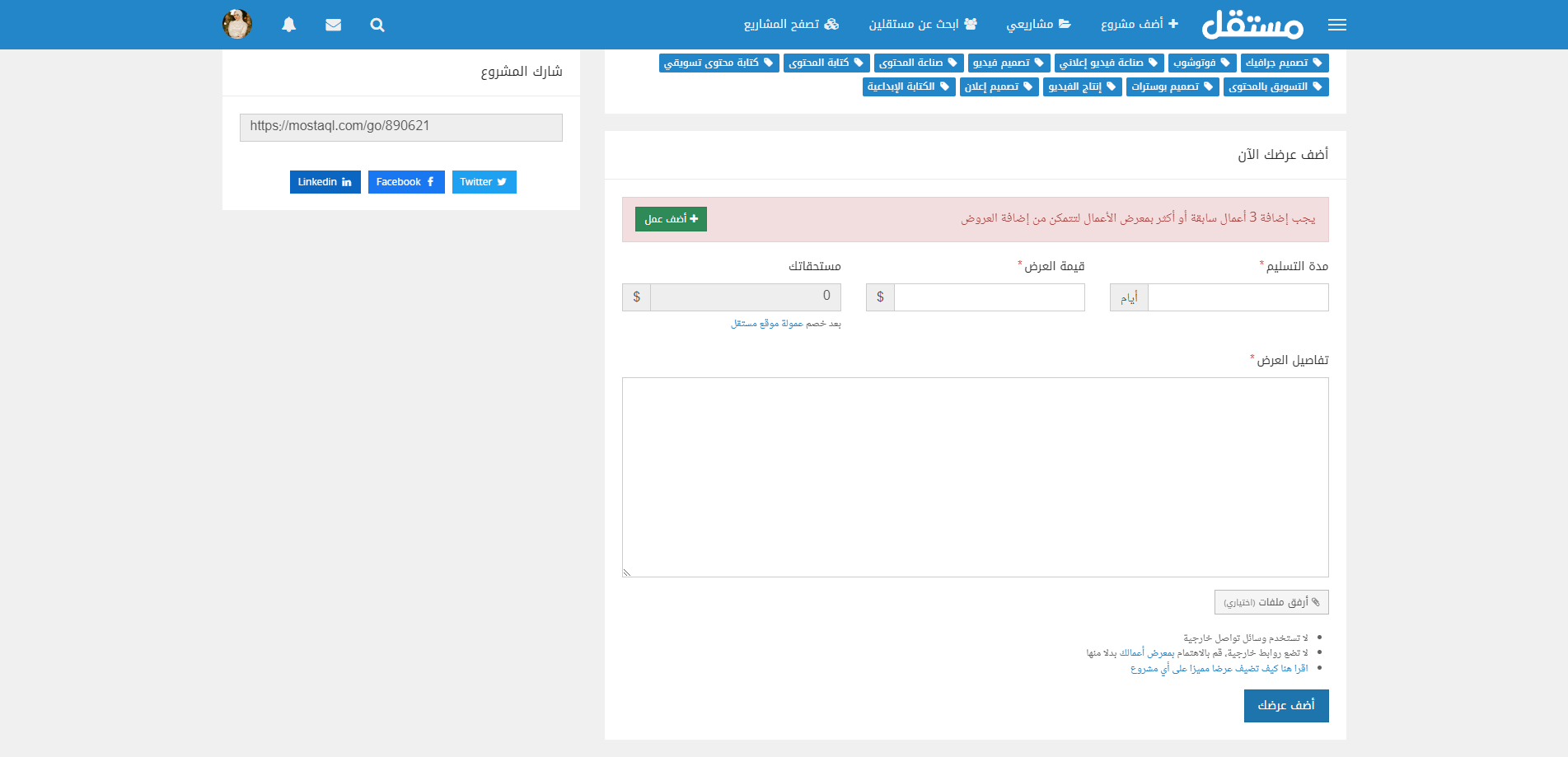Image resolution: width=1568 pixels, height=757 pixels.
Task: Click the مستقل logo
Action: (x=1252, y=25)
